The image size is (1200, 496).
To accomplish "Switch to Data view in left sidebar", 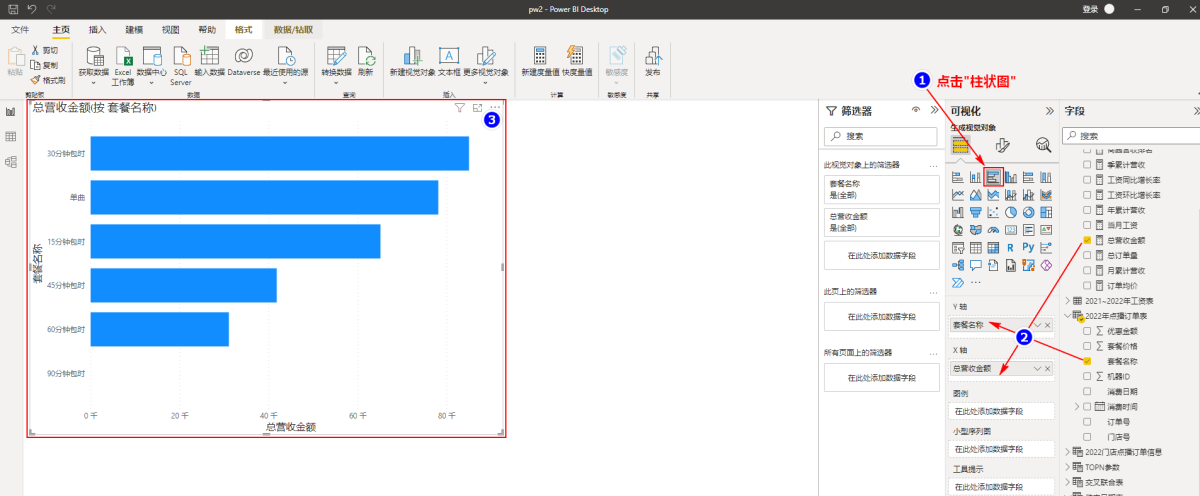I will (x=11, y=137).
